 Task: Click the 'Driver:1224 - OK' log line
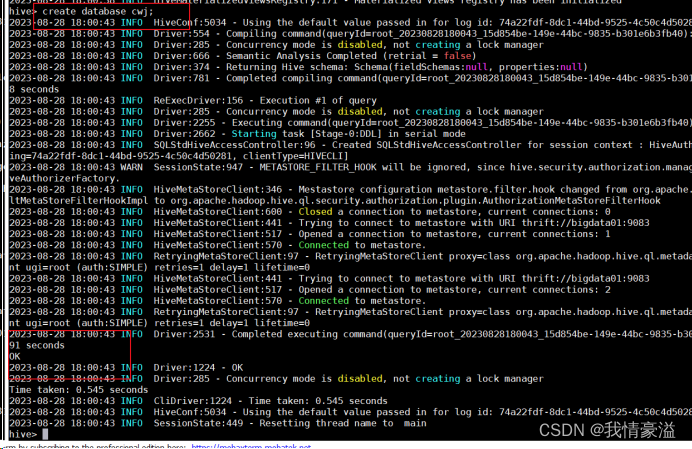[x=126, y=368]
